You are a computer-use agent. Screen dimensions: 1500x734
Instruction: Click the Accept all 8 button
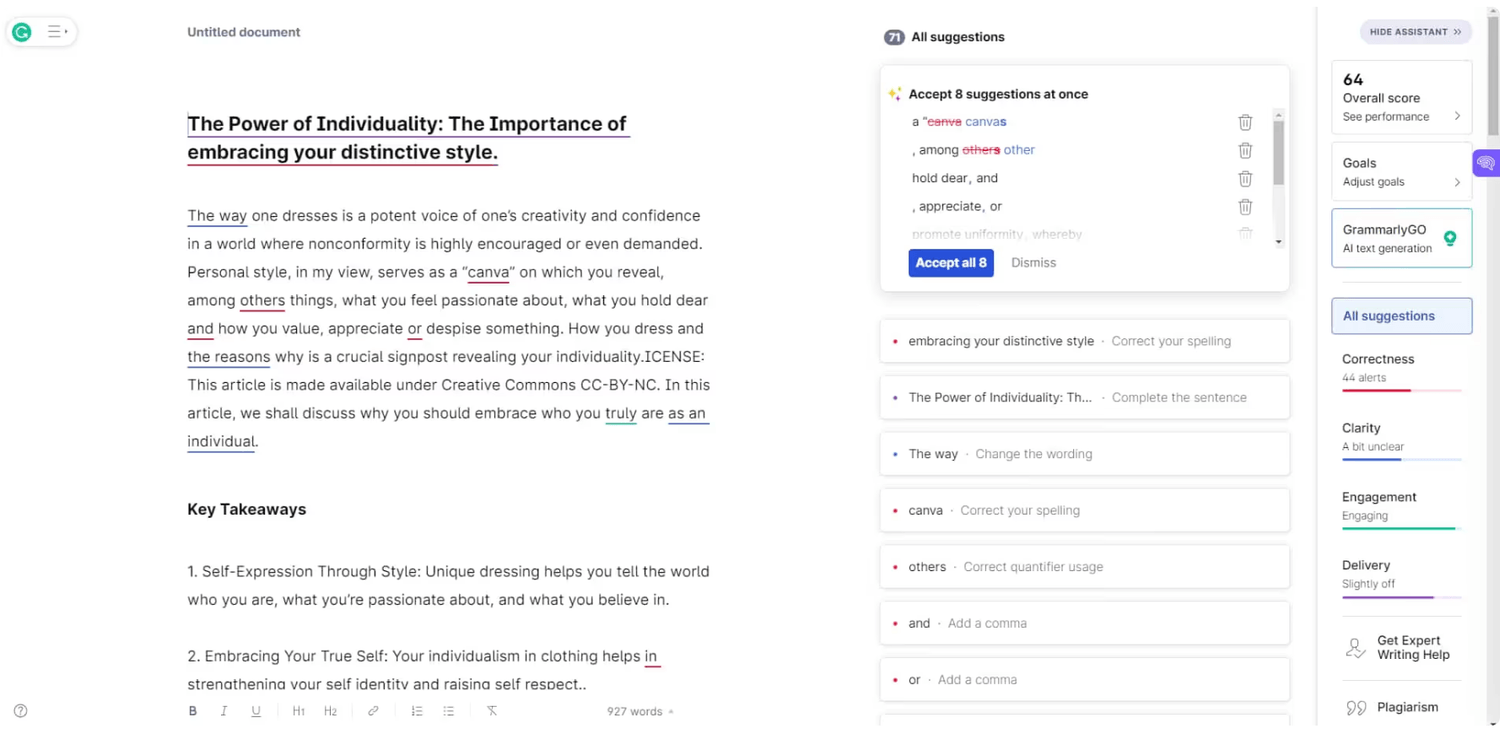click(x=950, y=263)
